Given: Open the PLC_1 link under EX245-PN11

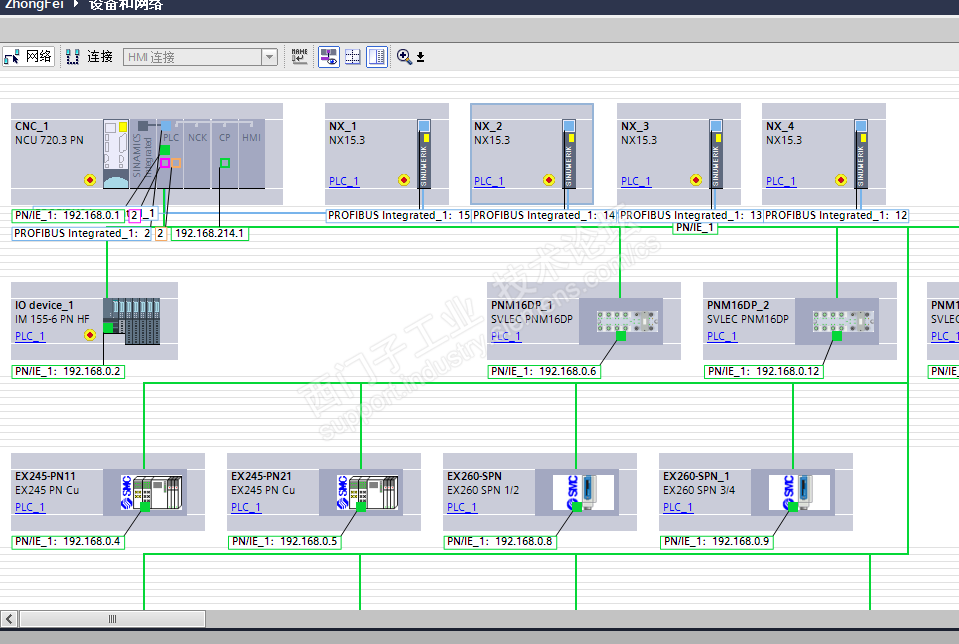Looking at the screenshot, I should coord(30,507).
